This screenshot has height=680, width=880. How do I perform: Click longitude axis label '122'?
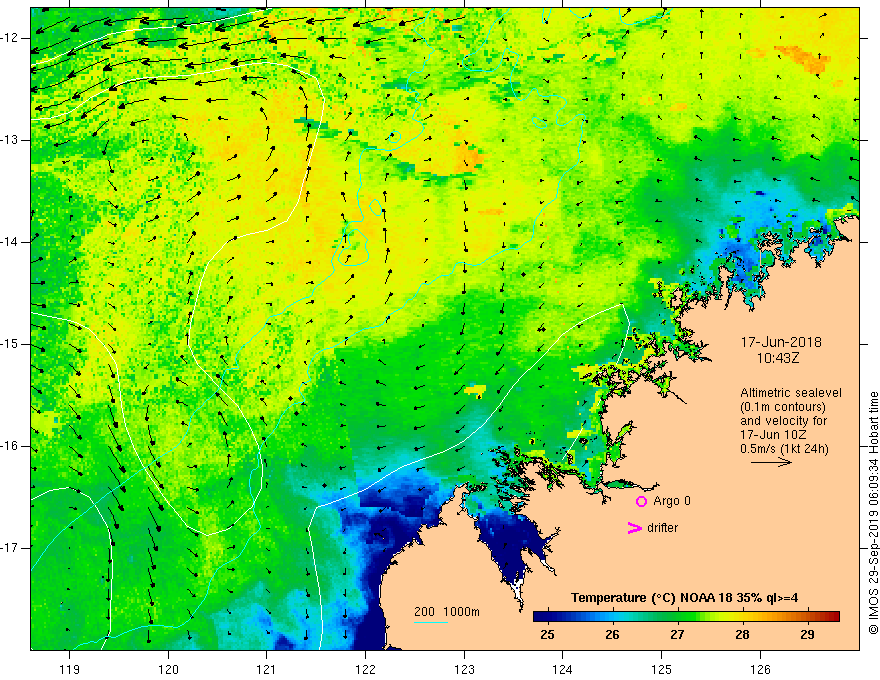point(365,669)
